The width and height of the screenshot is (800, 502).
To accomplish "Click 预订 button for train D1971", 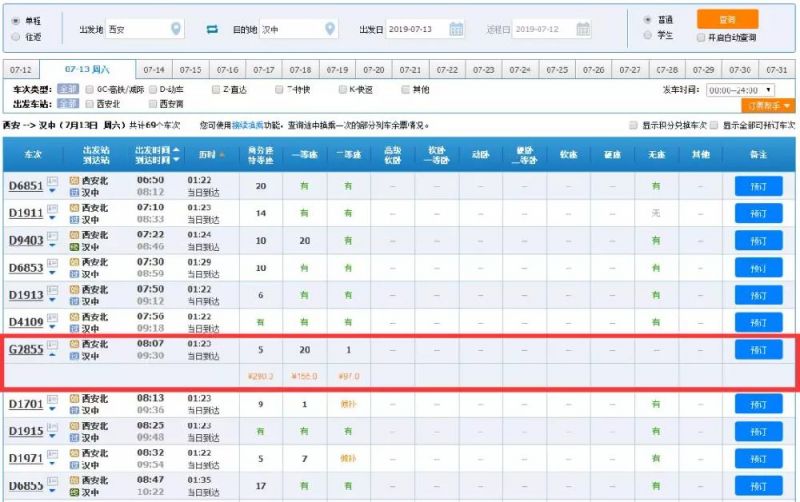I will point(759,459).
